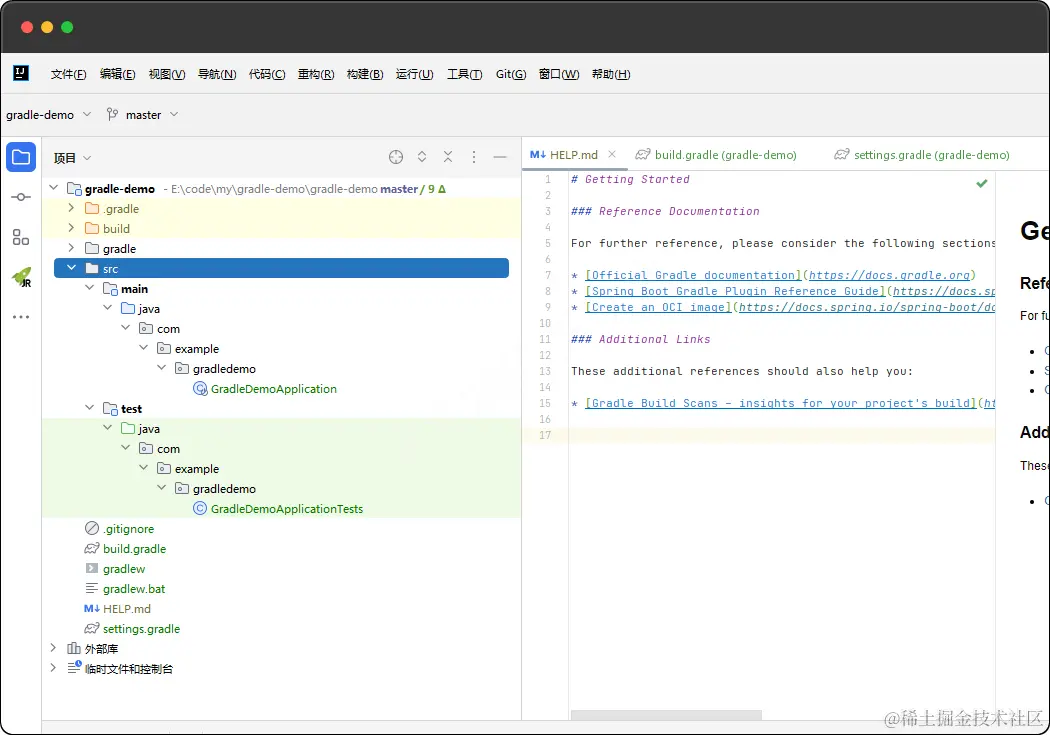Expand the 外部库 node
The image size is (1050, 735).
tap(54, 648)
